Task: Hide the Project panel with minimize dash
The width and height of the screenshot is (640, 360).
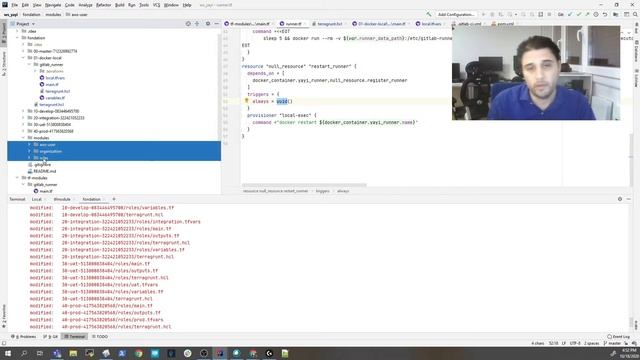Action: 216,24
